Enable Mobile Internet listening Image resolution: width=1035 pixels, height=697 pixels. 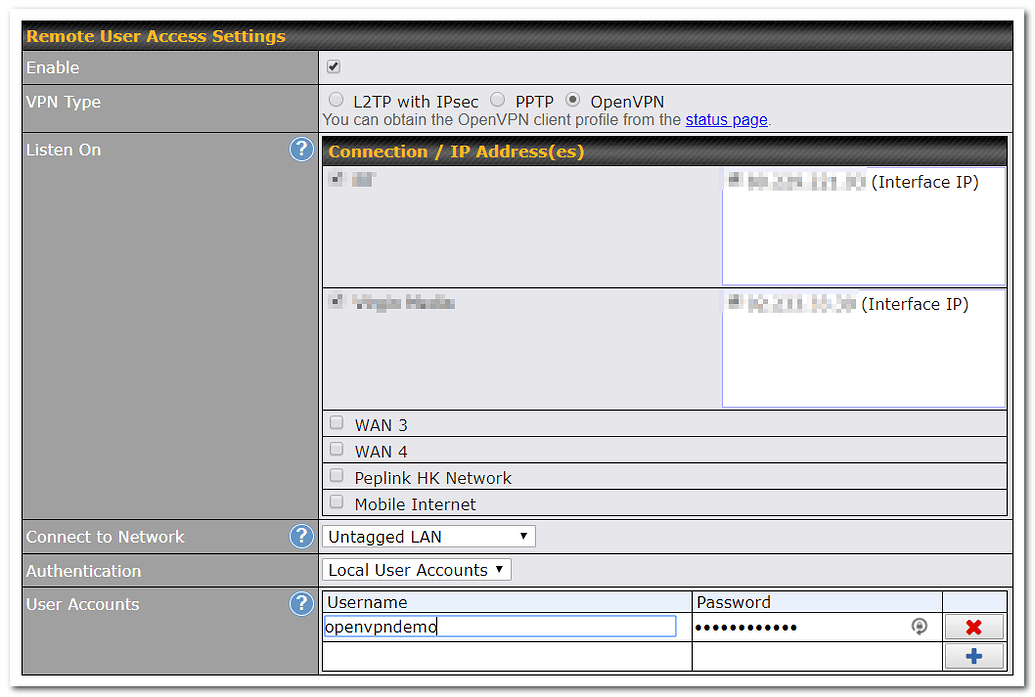tap(336, 501)
